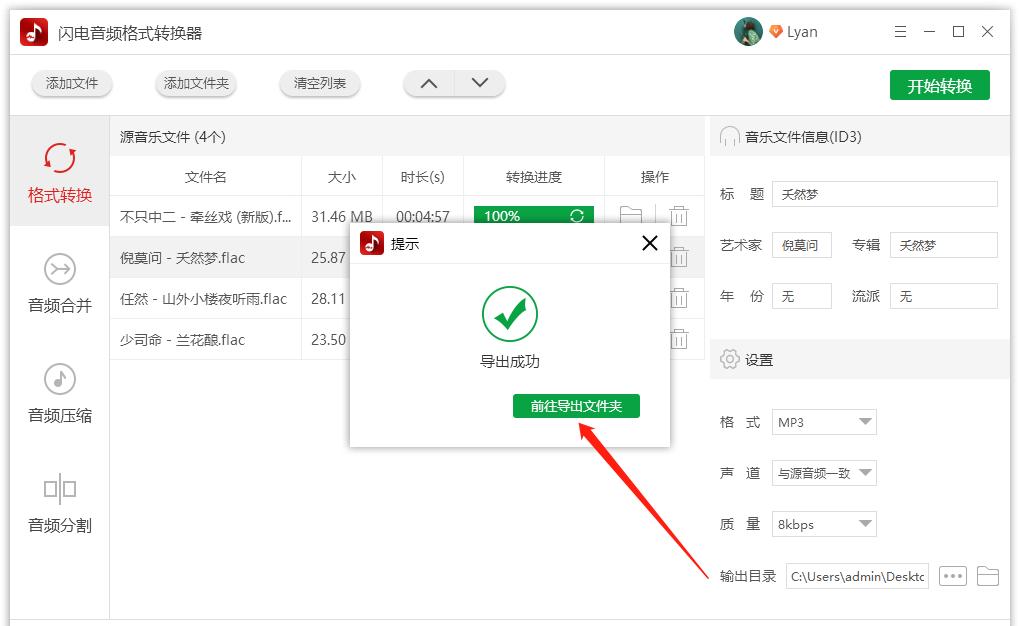Viewport: 1020px width, 626px height.
Task: Click 前往导出文件夹 in the success dialog
Action: tap(576, 407)
